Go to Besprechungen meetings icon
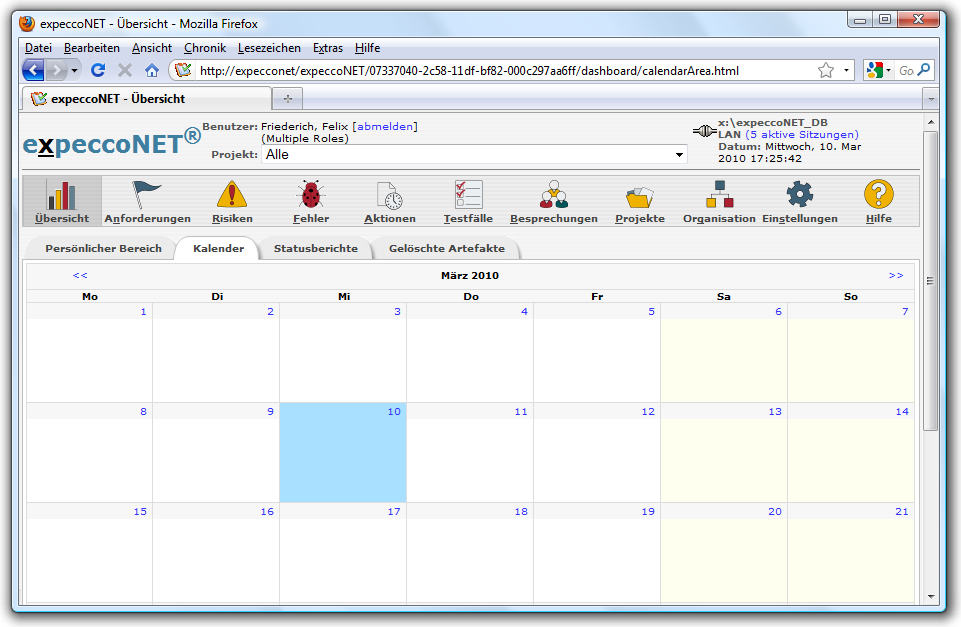This screenshot has height=627, width=961. (x=553, y=195)
